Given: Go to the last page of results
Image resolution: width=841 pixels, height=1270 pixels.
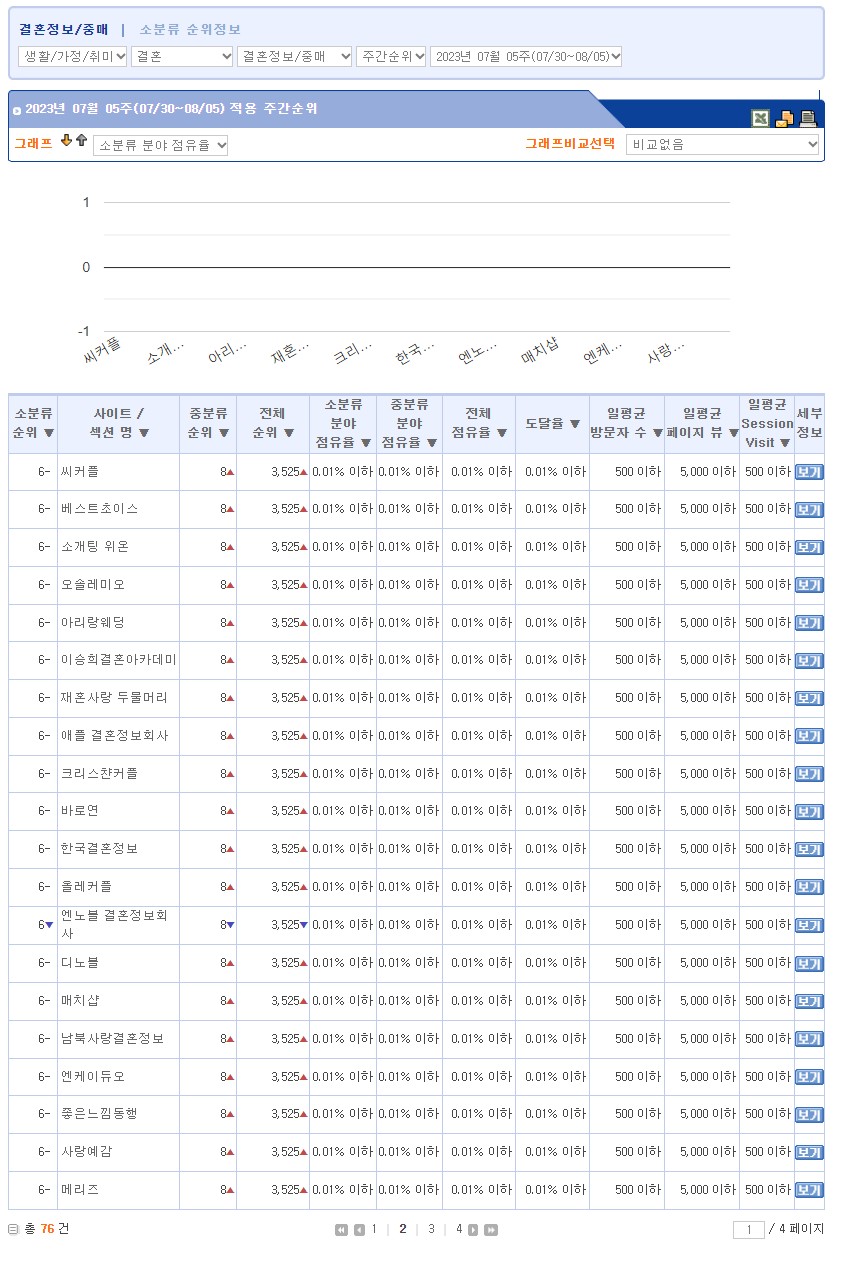Looking at the screenshot, I should pyautogui.click(x=491, y=1230).
